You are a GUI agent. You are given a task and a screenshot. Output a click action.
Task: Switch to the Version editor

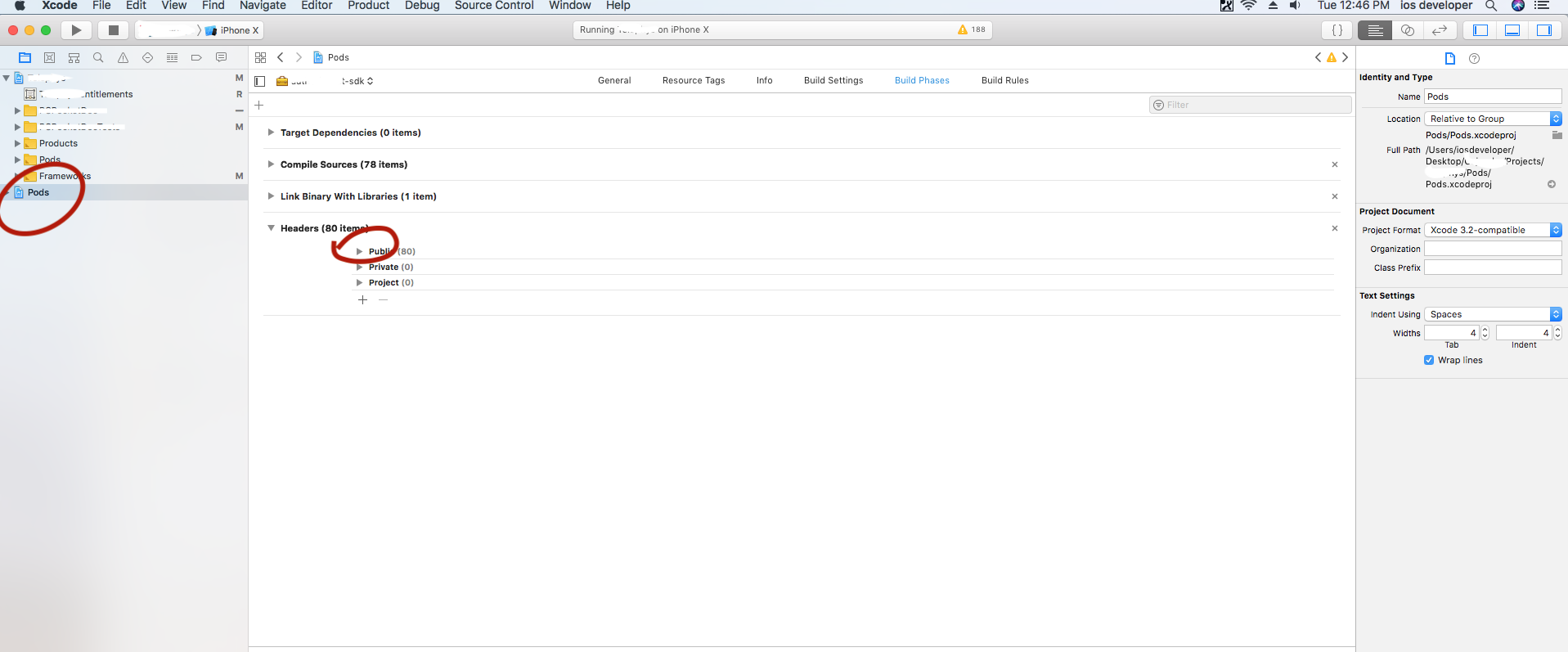(x=1440, y=30)
